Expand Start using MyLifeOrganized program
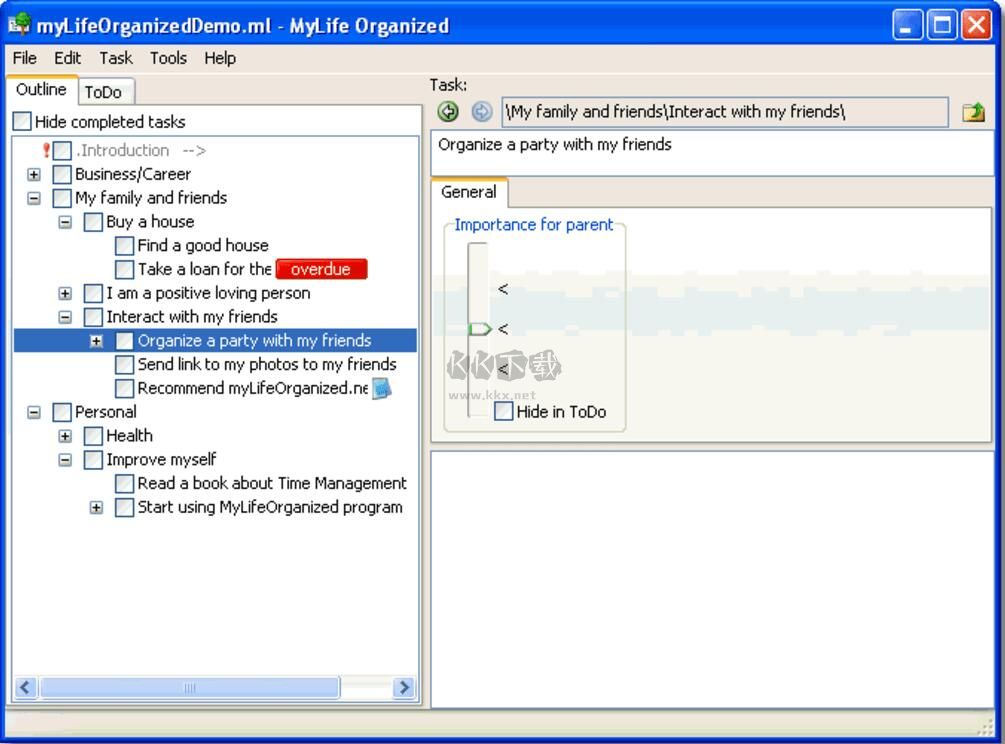The width and height of the screenshot is (1005, 744). tap(96, 507)
